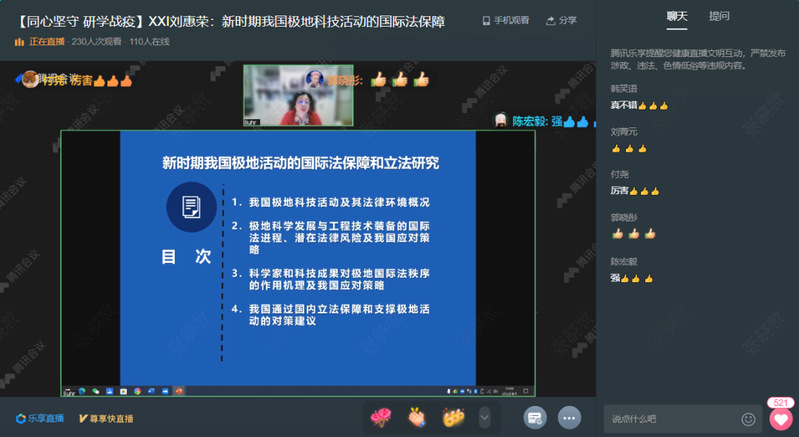Click the 分享 share button

(x=562, y=20)
